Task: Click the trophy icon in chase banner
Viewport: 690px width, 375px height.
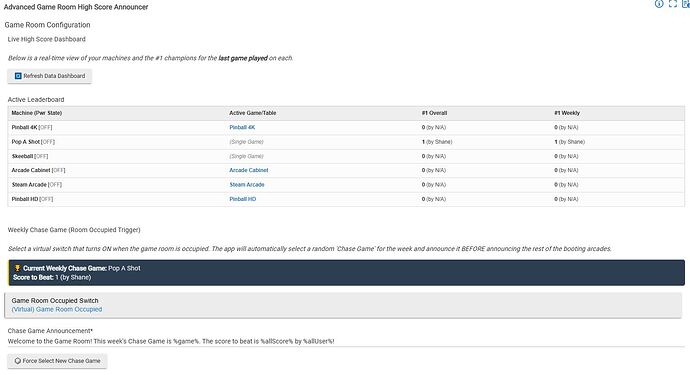Action: pyautogui.click(x=18, y=268)
